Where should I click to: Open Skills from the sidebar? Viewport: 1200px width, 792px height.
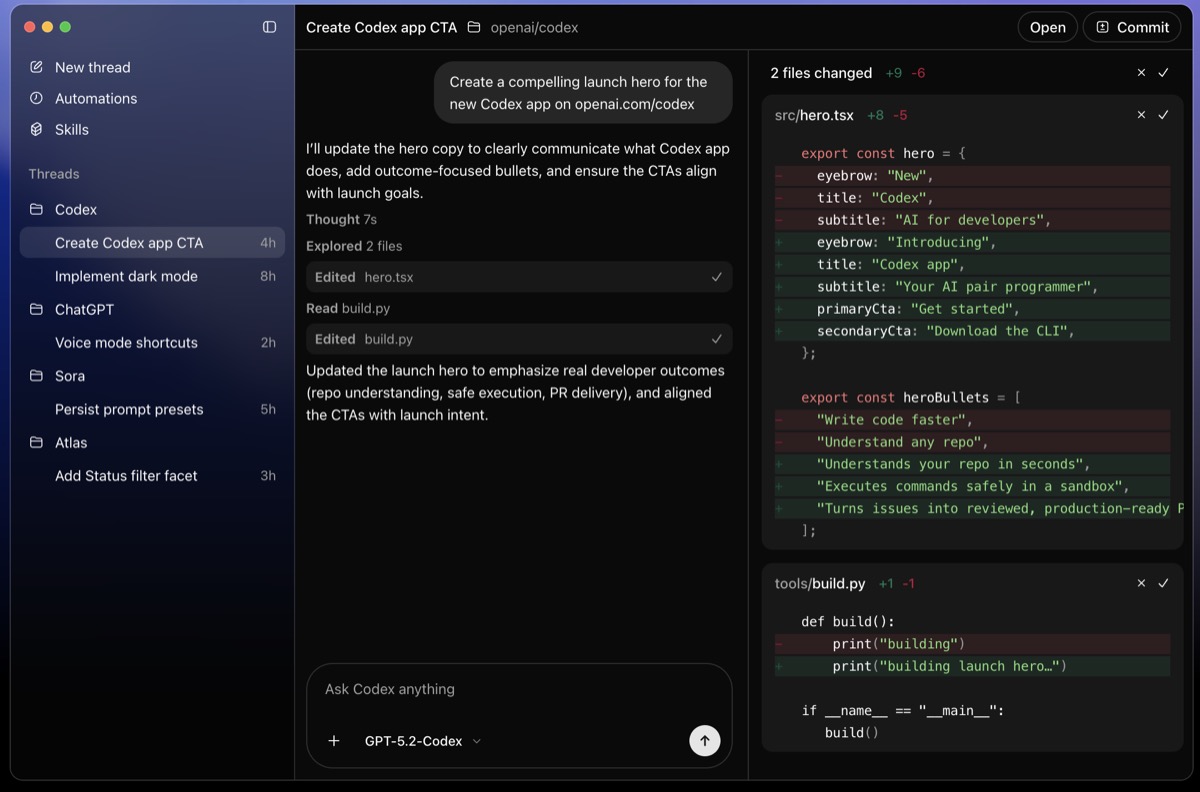click(71, 129)
